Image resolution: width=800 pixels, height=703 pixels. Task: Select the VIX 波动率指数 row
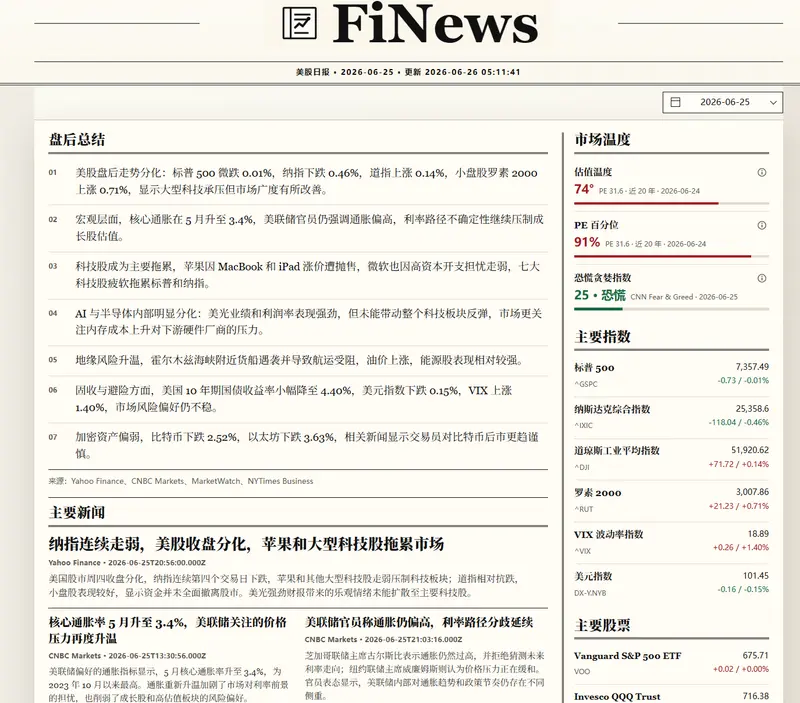[671, 542]
